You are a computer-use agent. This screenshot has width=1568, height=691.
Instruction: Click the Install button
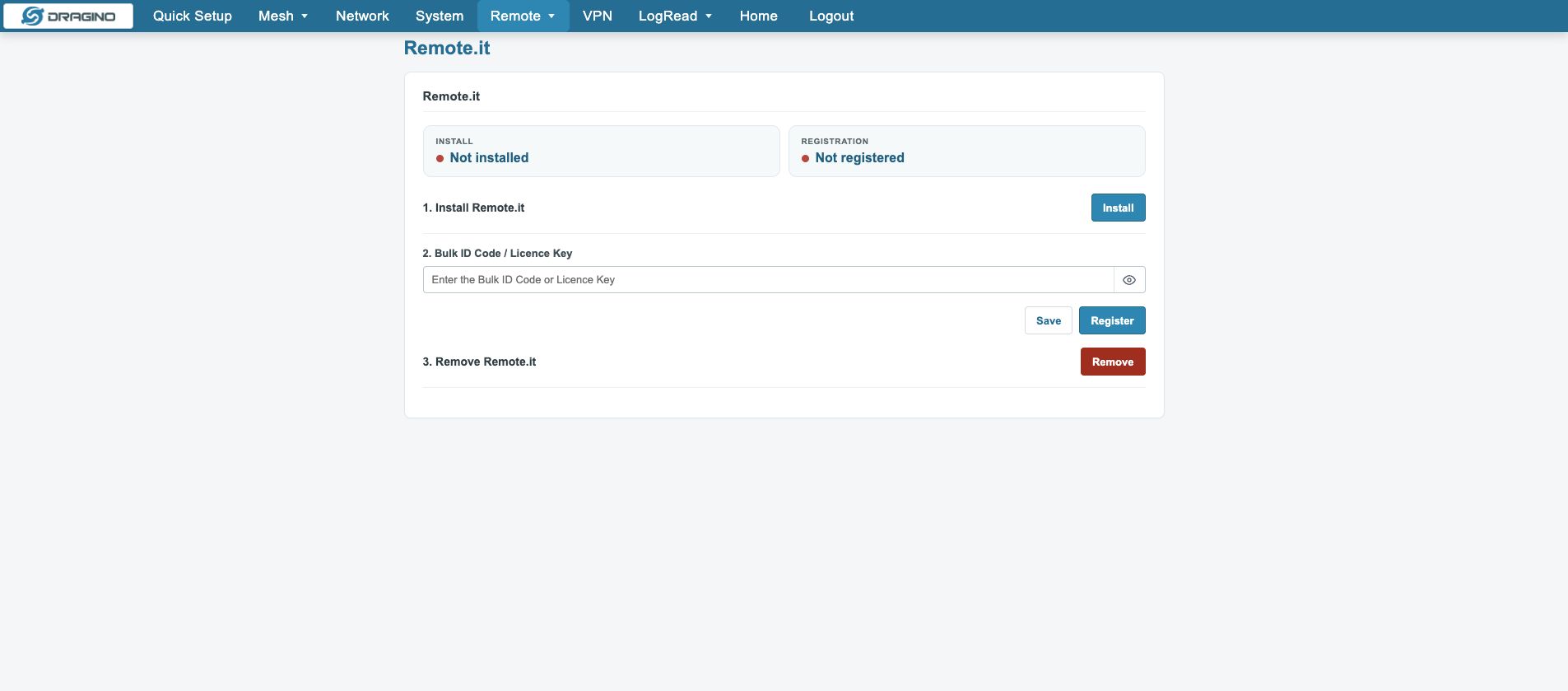pyautogui.click(x=1118, y=208)
